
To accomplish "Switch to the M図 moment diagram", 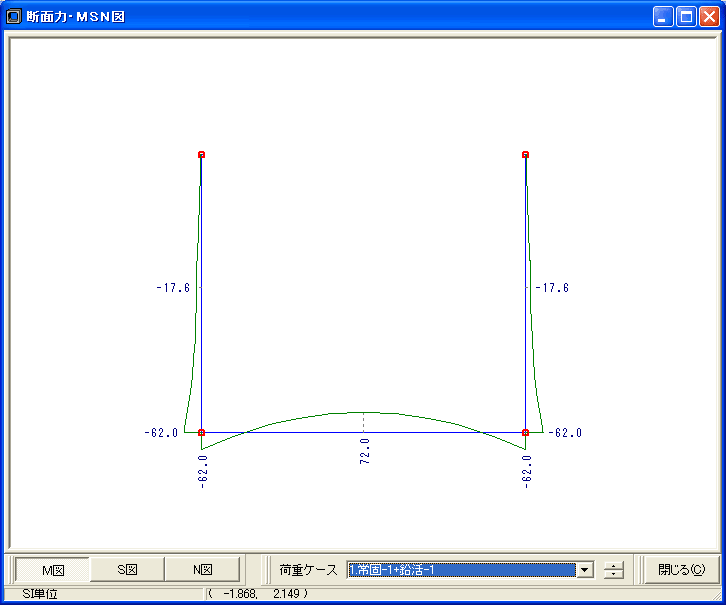I will (x=53, y=570).
